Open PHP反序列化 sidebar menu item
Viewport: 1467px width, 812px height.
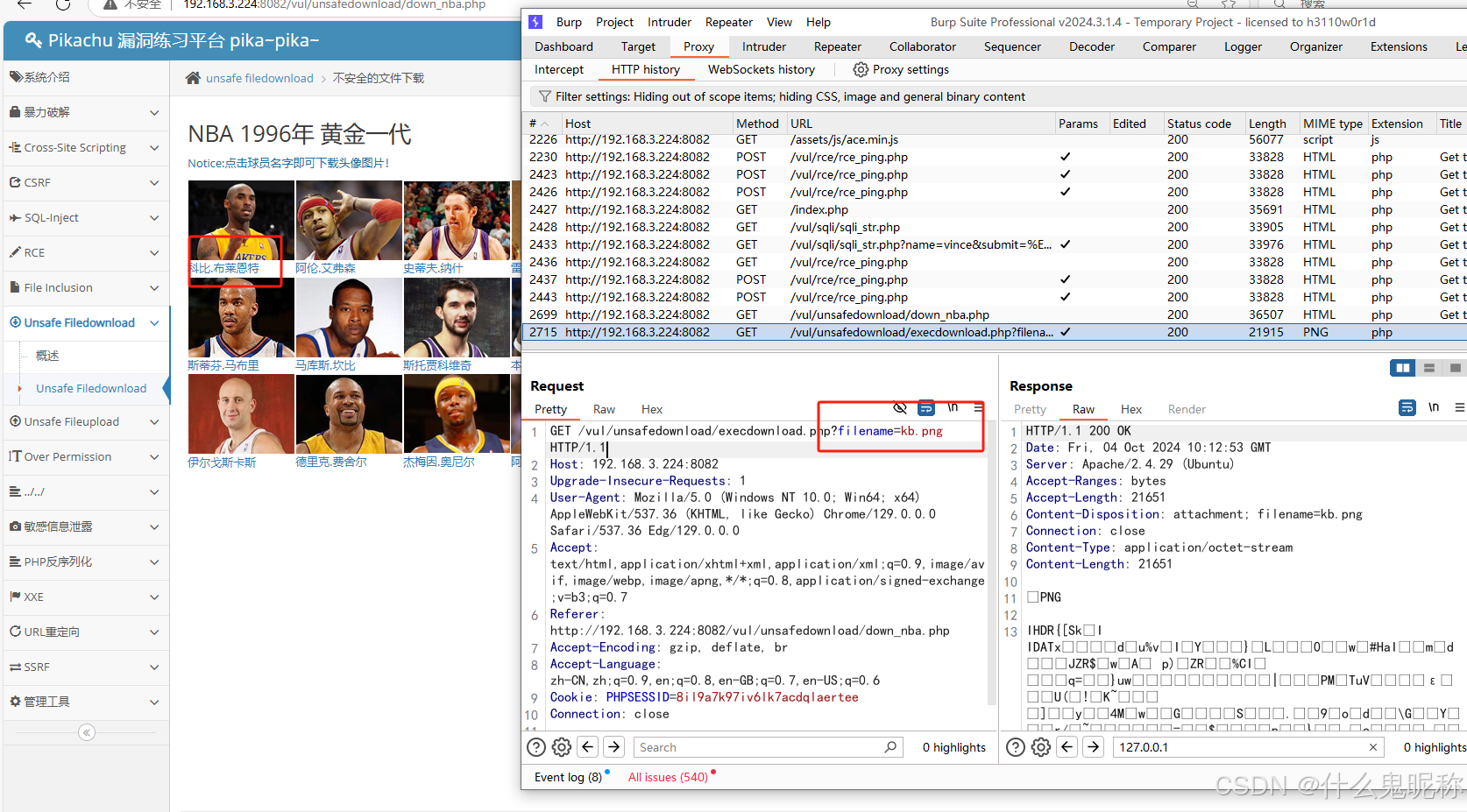pyautogui.click(x=85, y=561)
